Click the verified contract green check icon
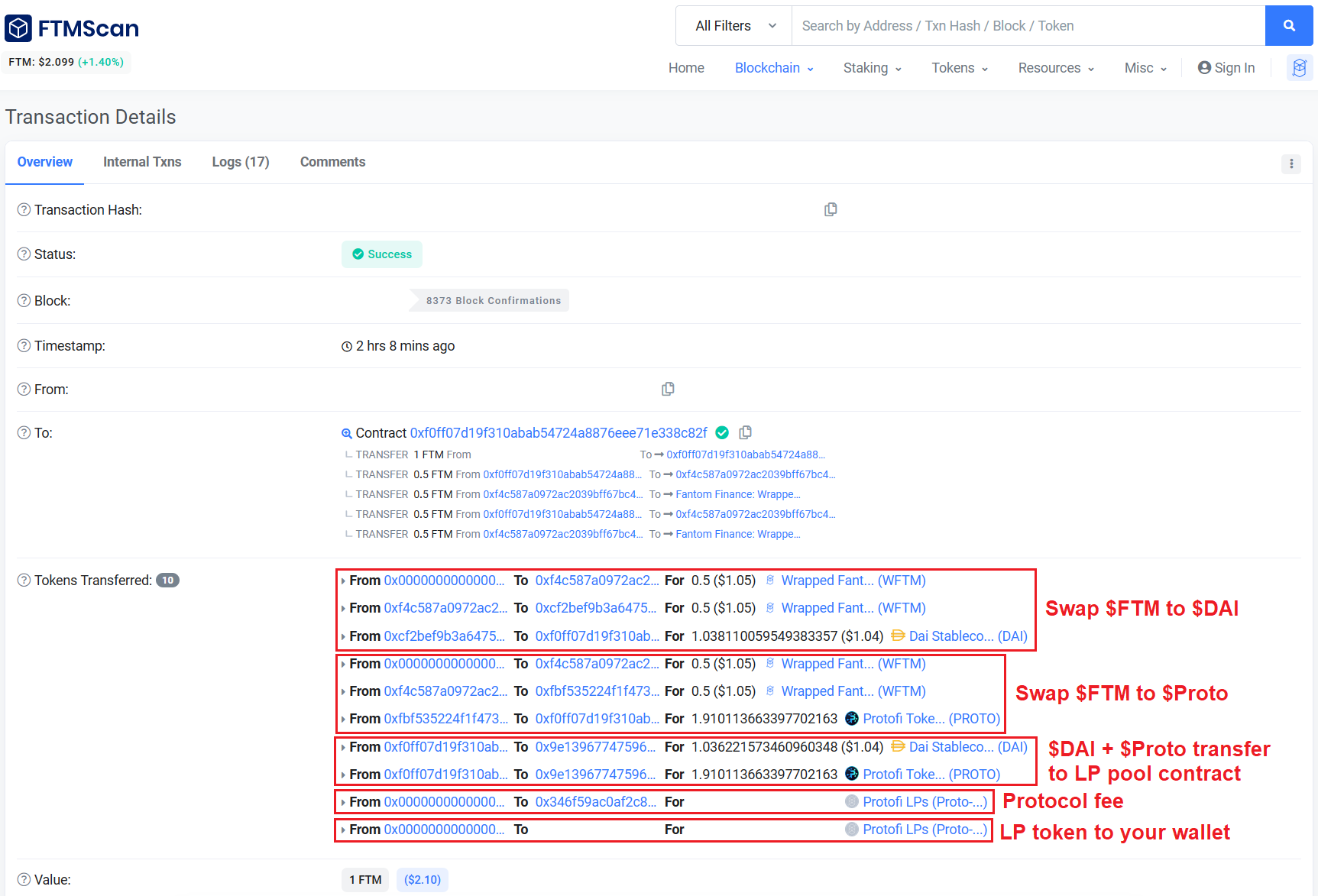The image size is (1318, 896). click(x=722, y=433)
